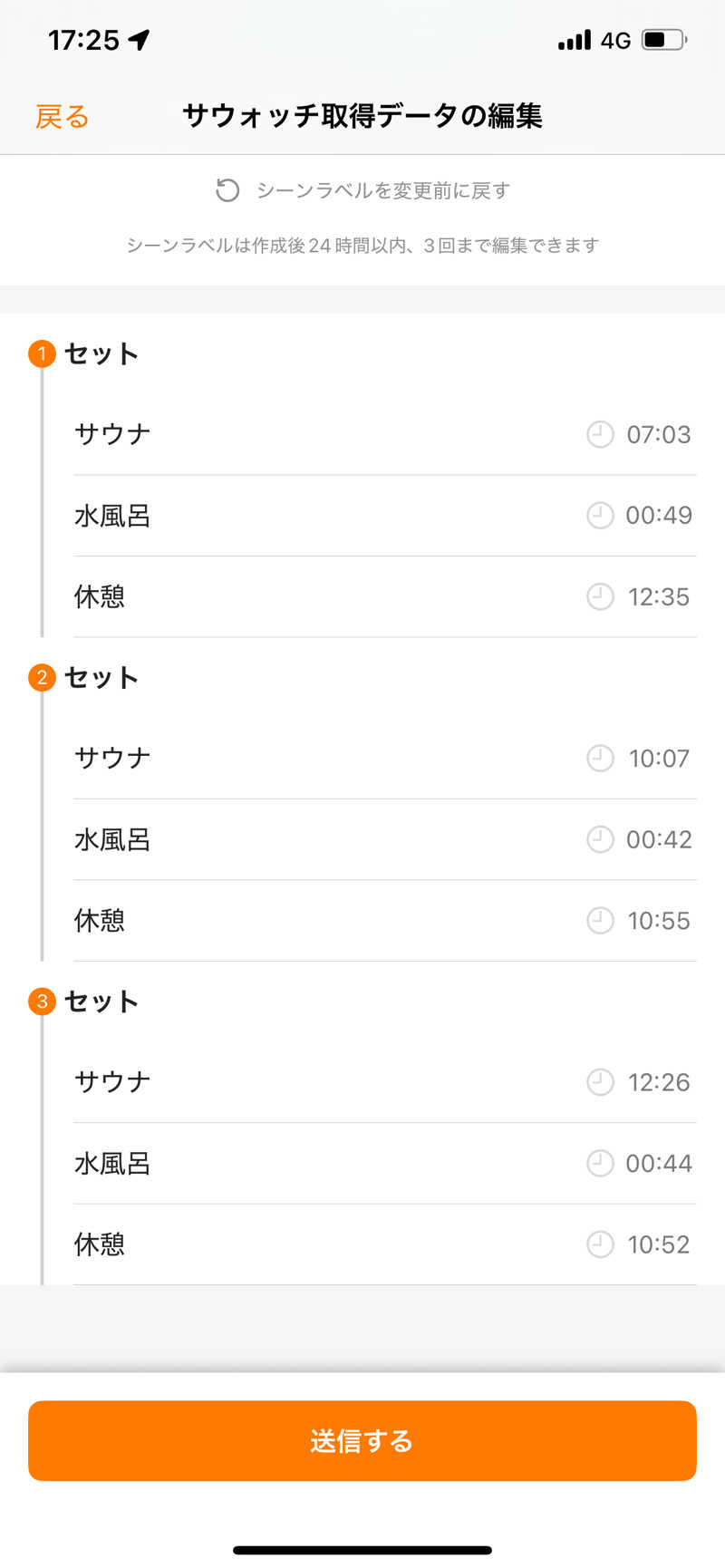Viewport: 725px width, 1568px height.
Task: Tap the orange number 1 set badge
Action: [x=42, y=353]
